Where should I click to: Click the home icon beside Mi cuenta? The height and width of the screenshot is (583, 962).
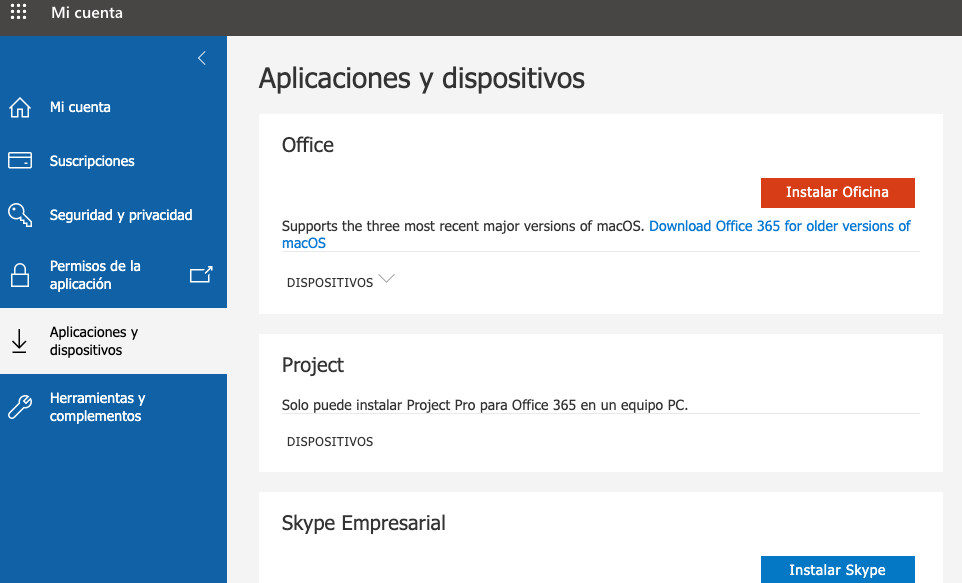[20, 107]
